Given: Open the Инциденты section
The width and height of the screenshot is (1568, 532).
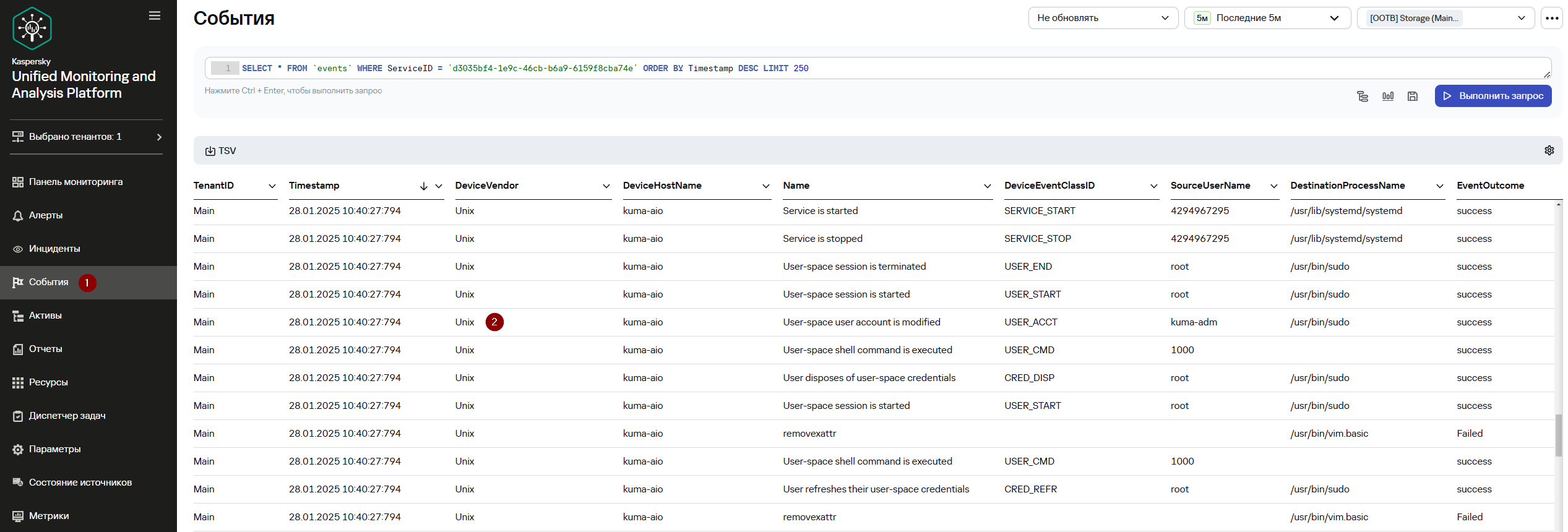Looking at the screenshot, I should [54, 249].
